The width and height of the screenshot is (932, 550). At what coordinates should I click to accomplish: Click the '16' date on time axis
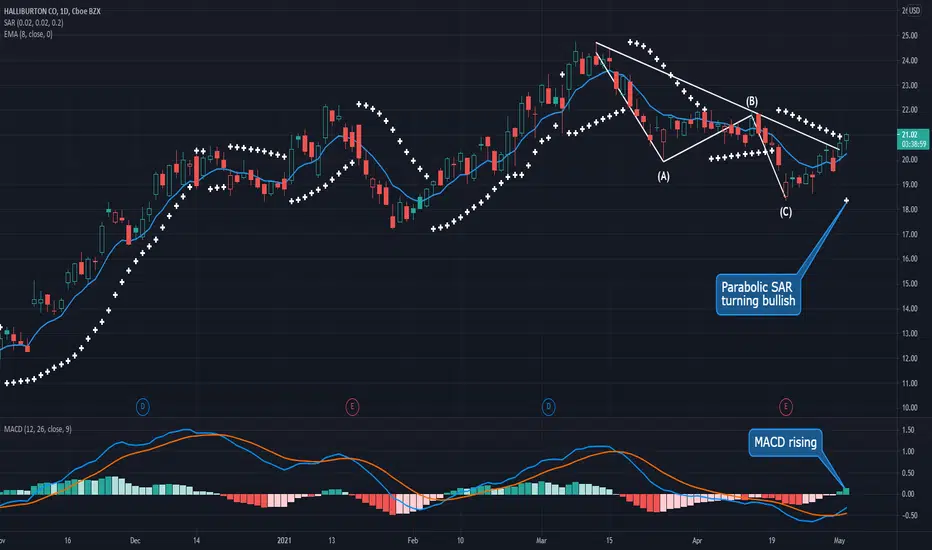tap(68, 540)
